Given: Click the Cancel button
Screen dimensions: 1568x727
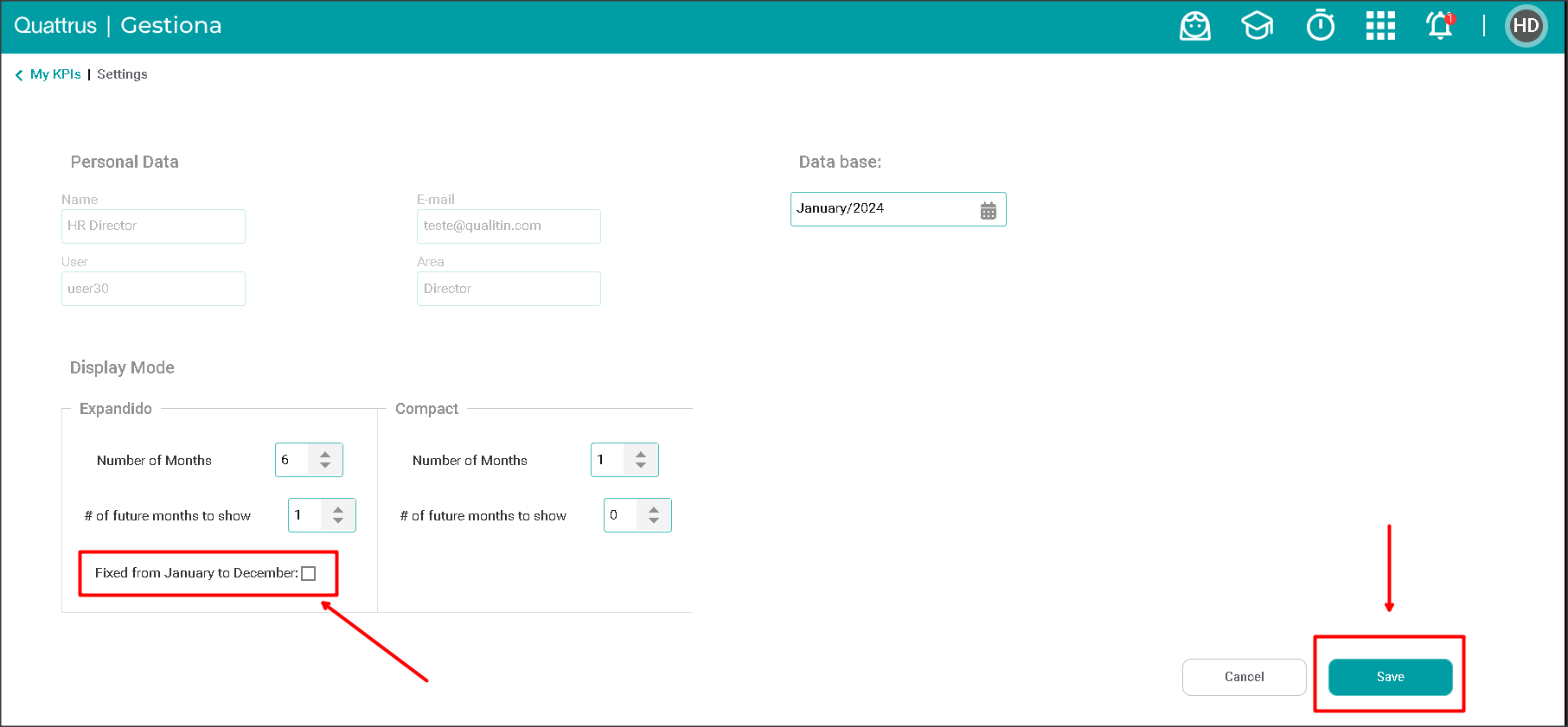Looking at the screenshot, I should 1244,677.
